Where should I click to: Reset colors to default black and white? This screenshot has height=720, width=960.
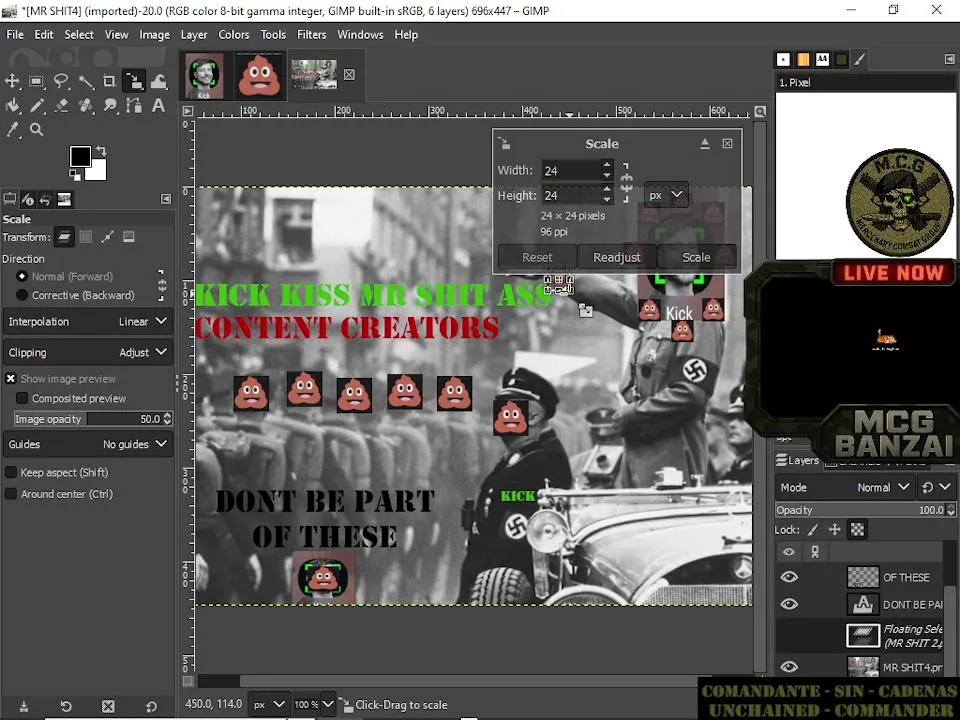coord(74,176)
